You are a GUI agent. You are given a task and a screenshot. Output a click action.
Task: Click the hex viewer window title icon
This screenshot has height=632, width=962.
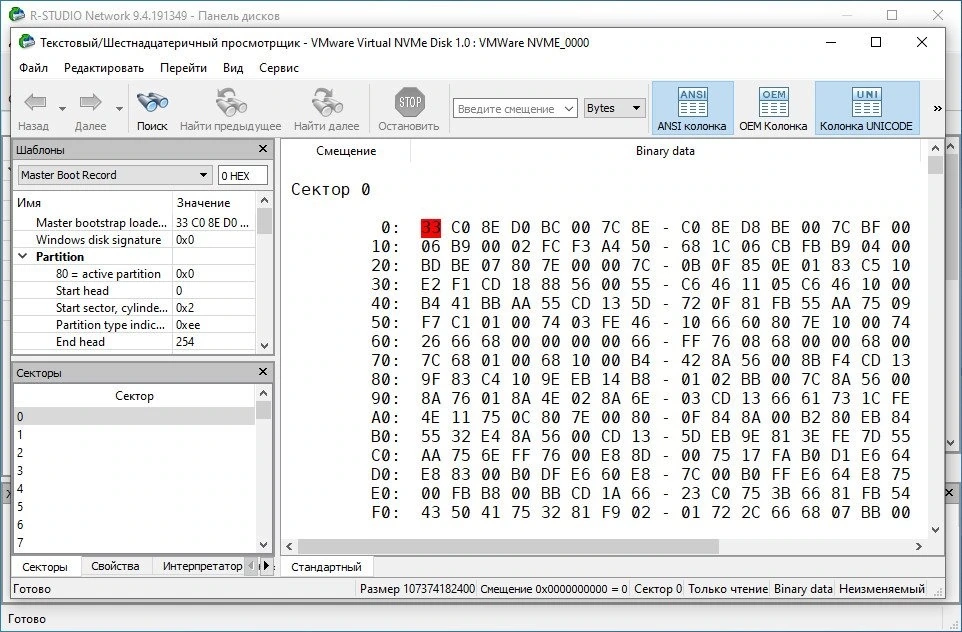[26, 42]
